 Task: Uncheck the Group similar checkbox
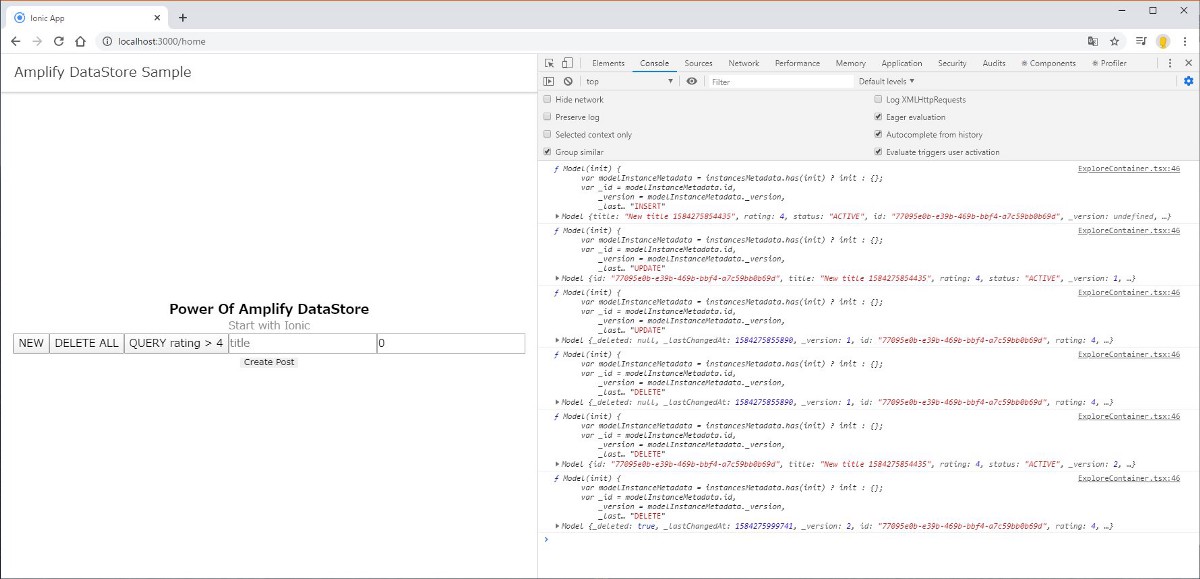coord(547,152)
